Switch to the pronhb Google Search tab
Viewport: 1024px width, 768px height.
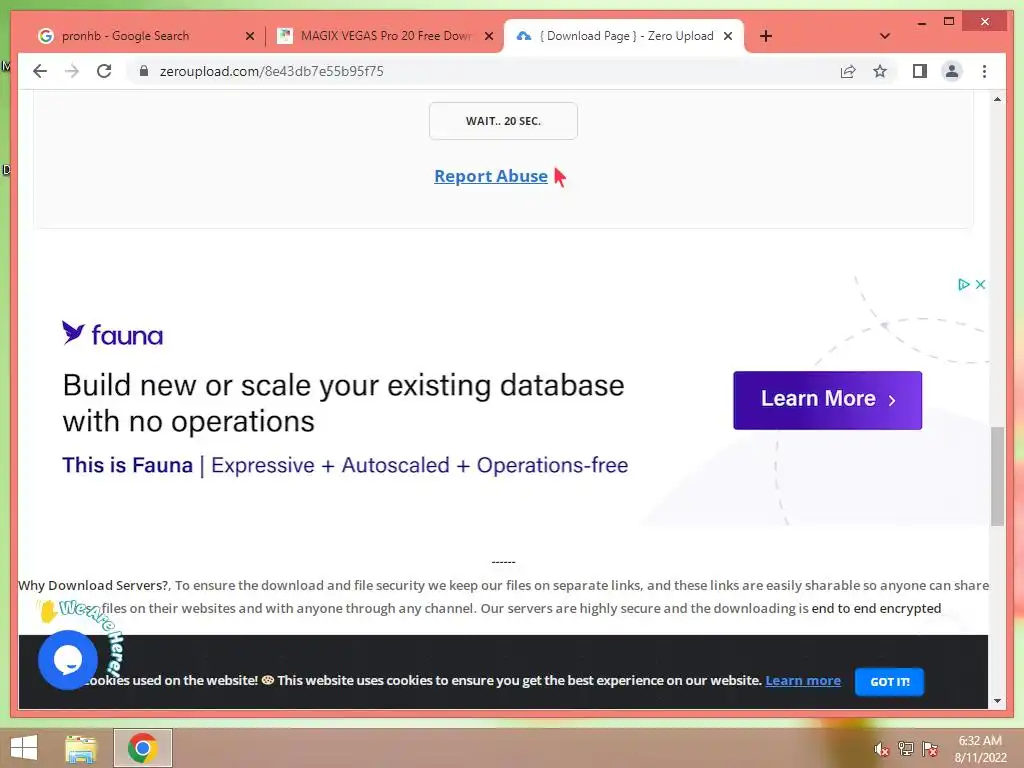pyautogui.click(x=140, y=36)
